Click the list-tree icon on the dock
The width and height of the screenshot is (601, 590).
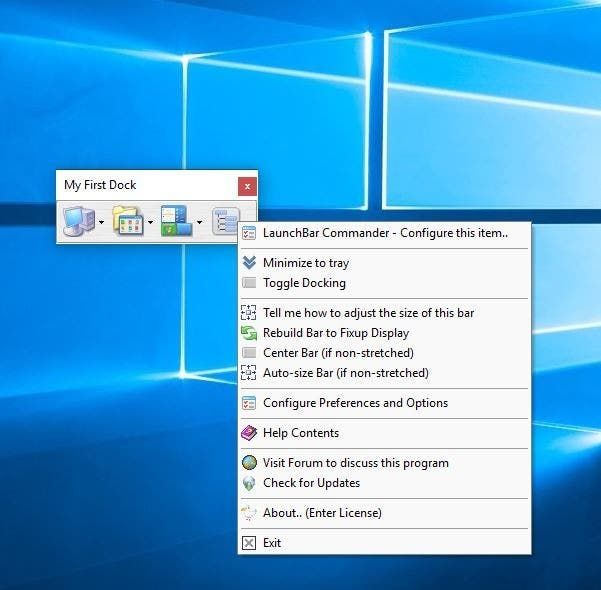[x=226, y=221]
